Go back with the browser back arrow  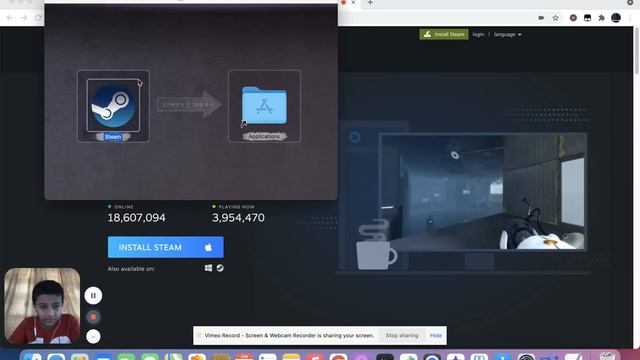pos(9,18)
